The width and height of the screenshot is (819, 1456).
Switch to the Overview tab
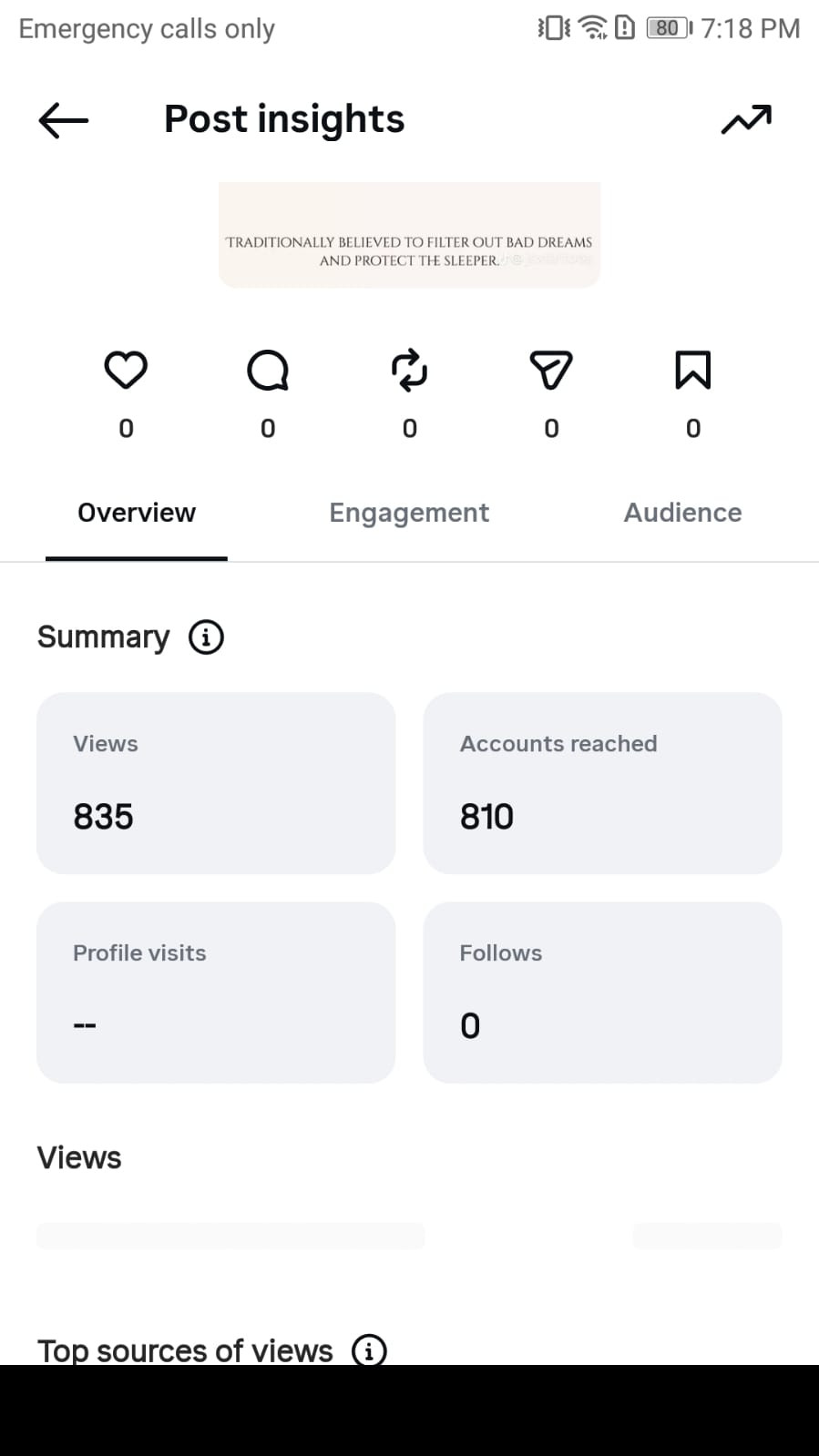pyautogui.click(x=137, y=513)
